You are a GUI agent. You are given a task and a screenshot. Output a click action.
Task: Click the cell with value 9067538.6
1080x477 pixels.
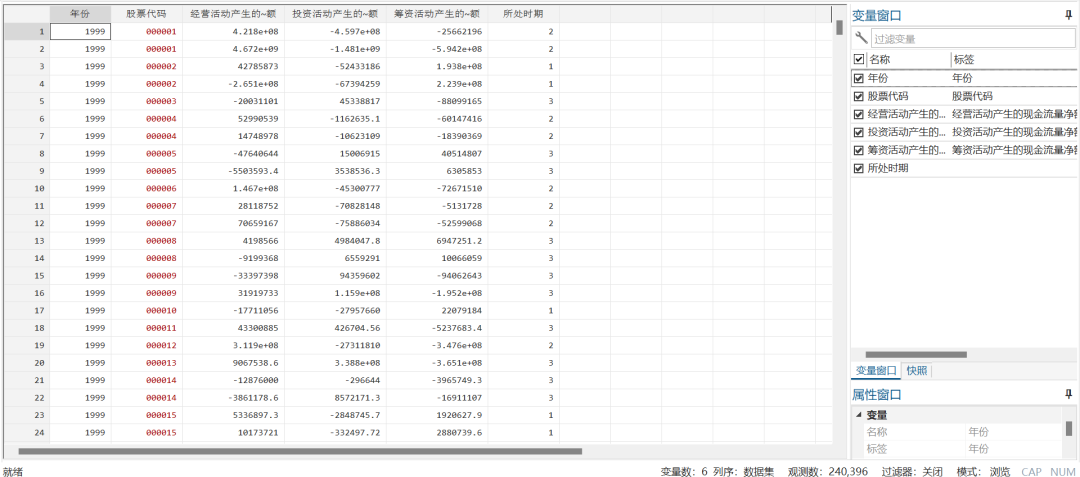point(233,363)
